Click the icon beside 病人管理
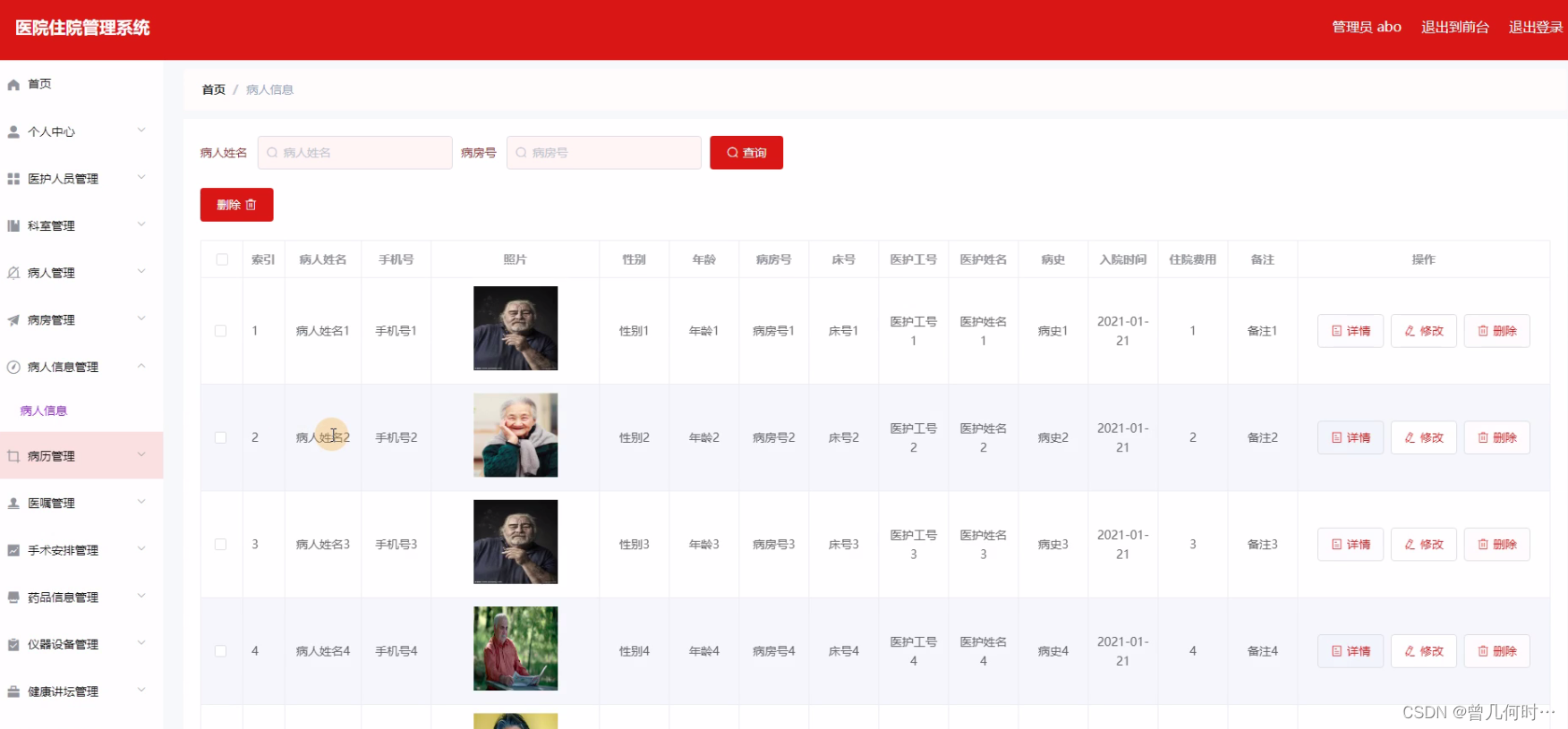1568x729 pixels. tap(13, 273)
